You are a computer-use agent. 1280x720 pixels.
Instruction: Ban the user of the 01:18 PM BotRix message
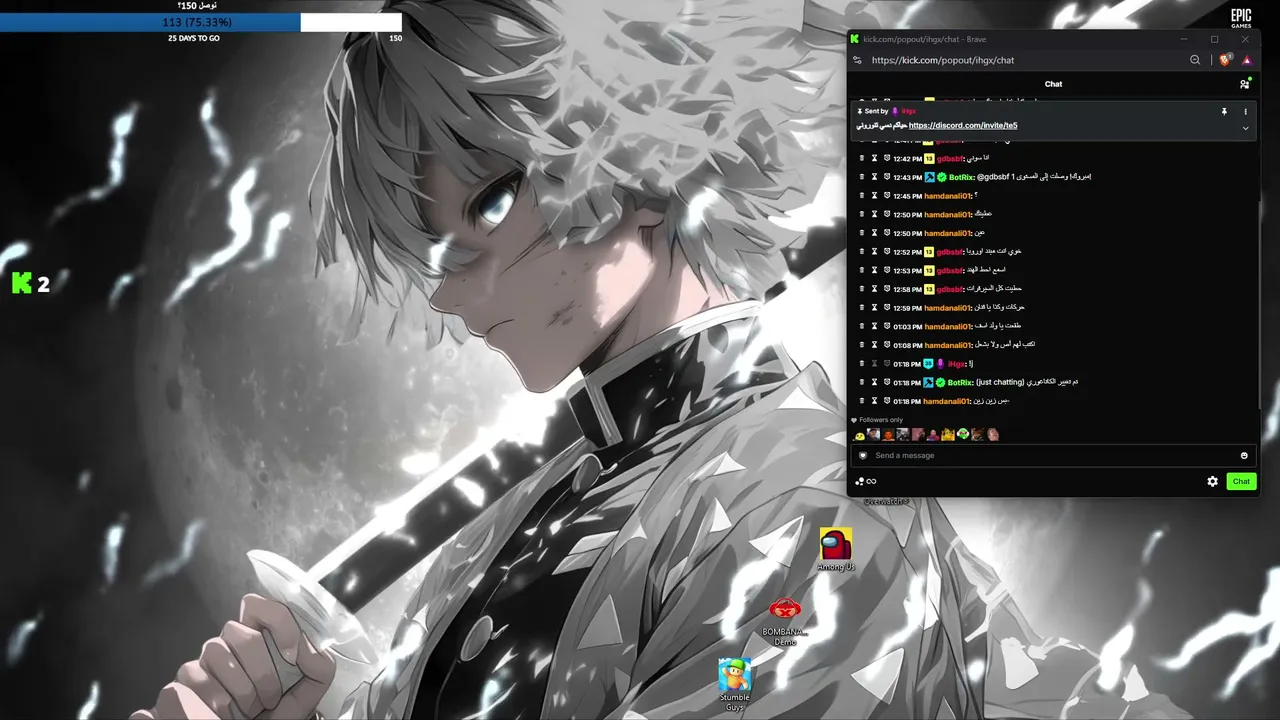(886, 382)
